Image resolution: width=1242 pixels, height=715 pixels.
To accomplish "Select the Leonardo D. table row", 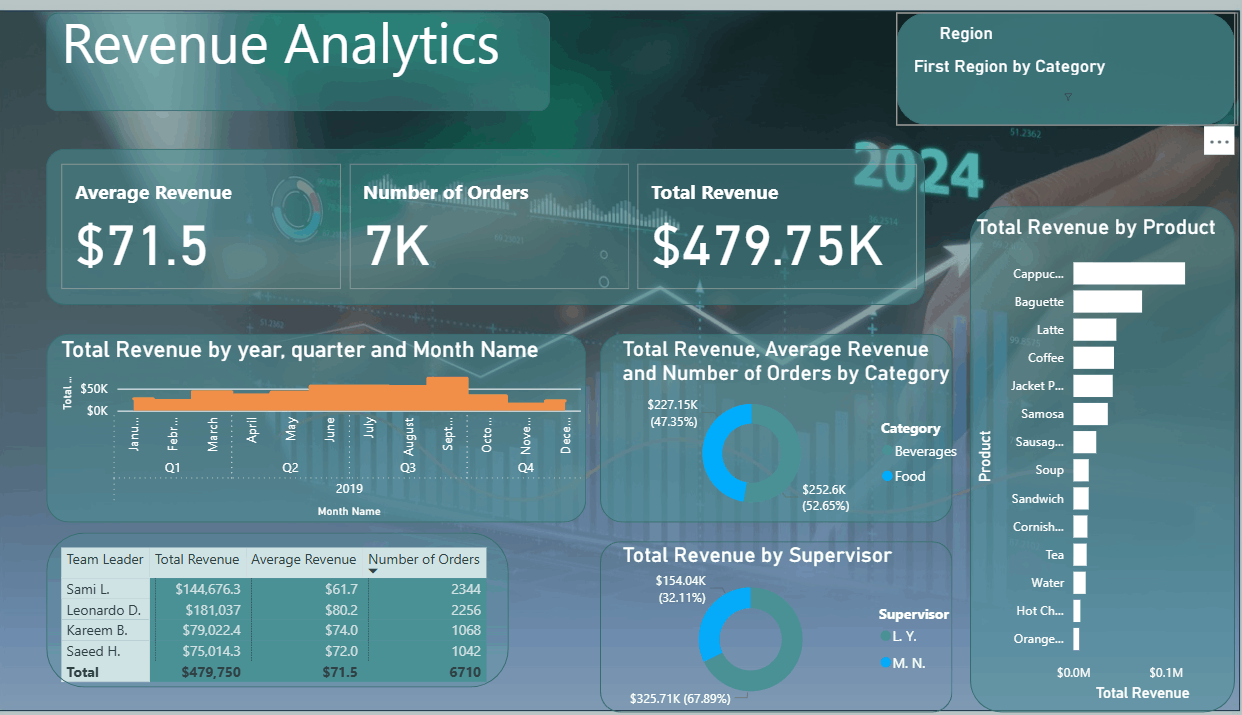I will [104, 610].
